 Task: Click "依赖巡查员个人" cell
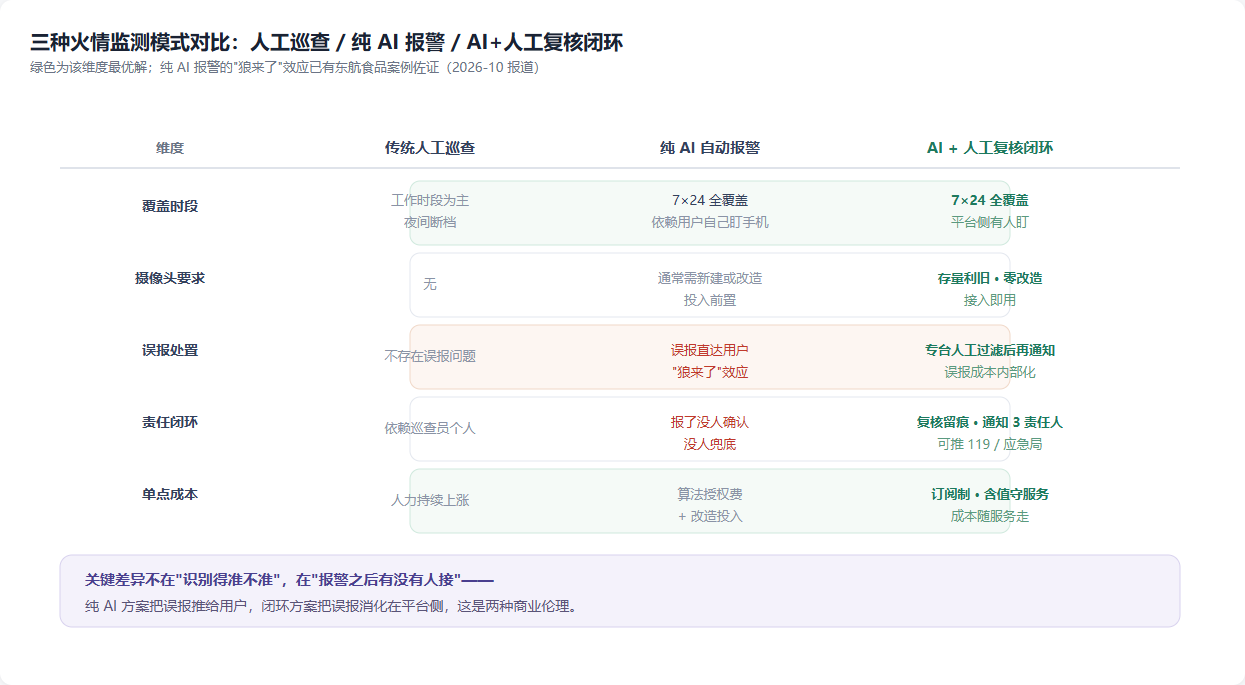pyautogui.click(x=430, y=428)
